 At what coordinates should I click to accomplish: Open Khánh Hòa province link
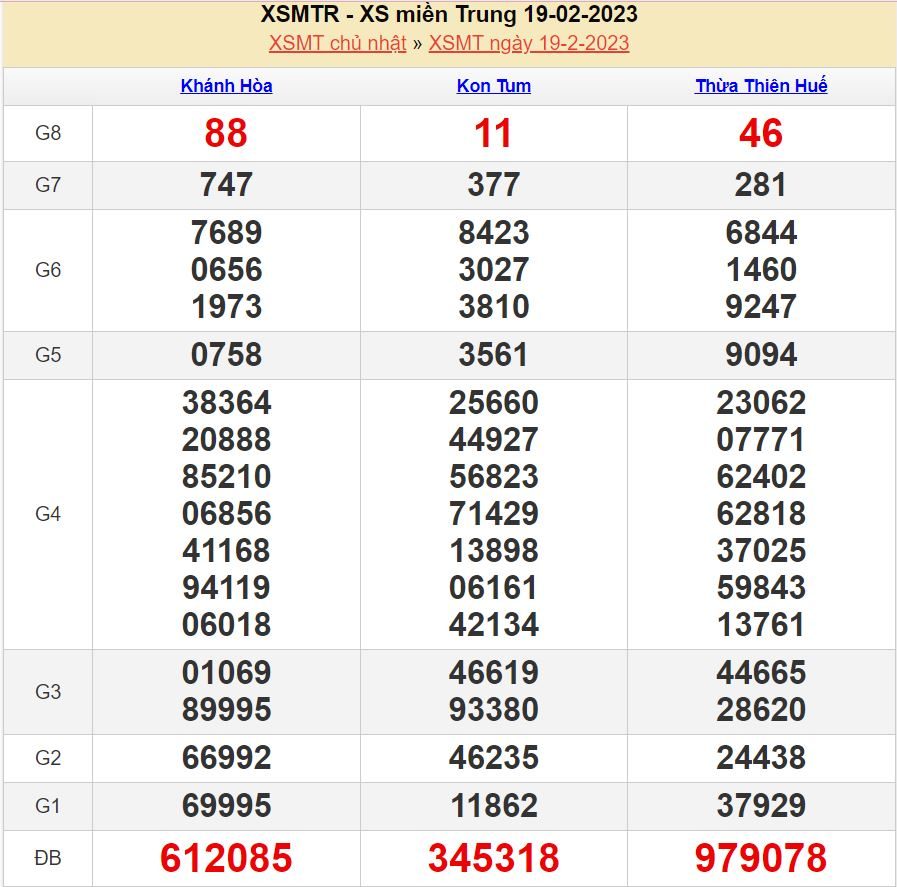[x=227, y=86]
